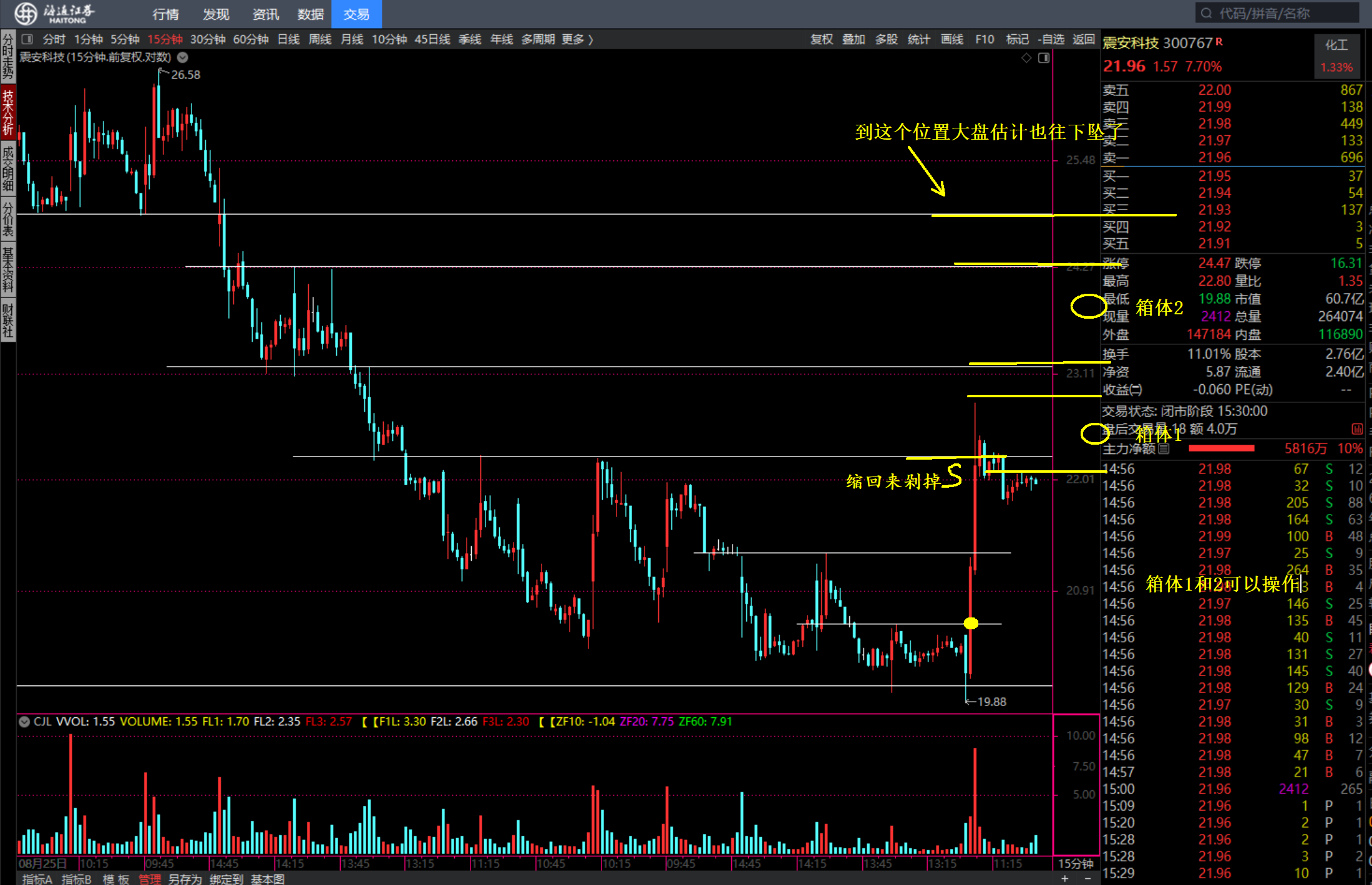Open the 数据 menu
The height and width of the screenshot is (885, 1372).
point(310,14)
